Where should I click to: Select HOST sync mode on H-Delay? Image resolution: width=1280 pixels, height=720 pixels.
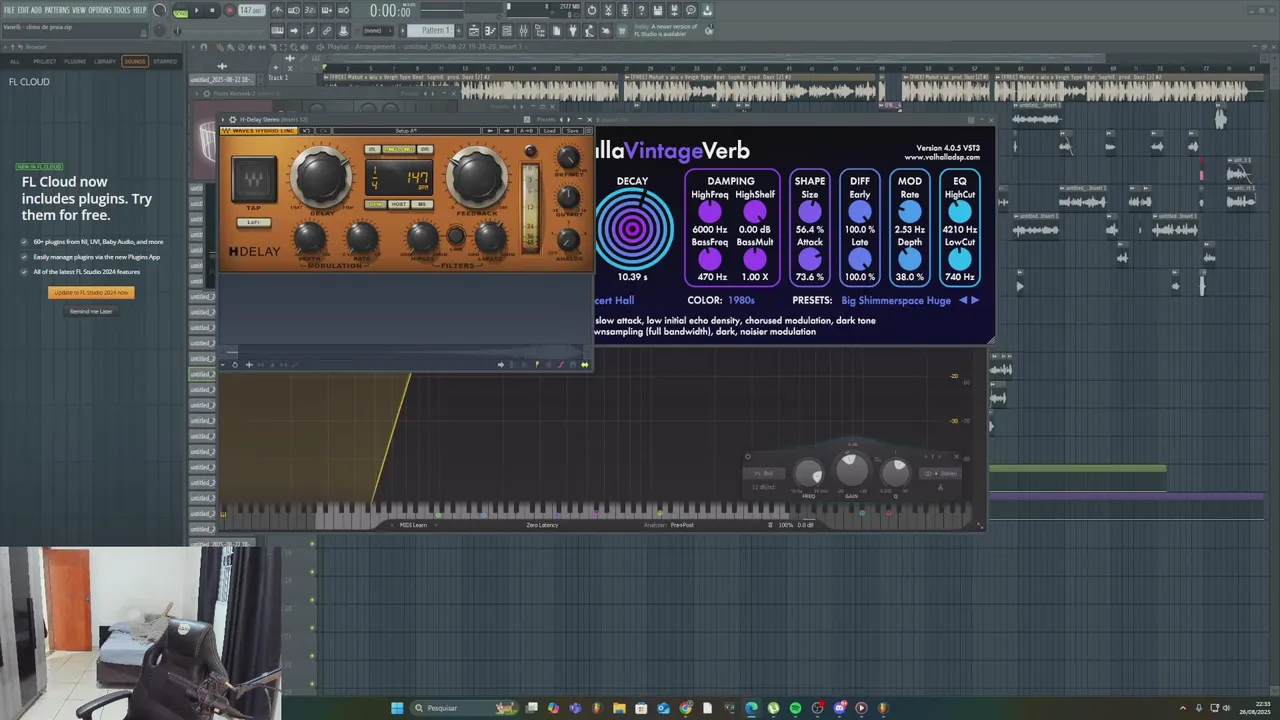[x=399, y=204]
